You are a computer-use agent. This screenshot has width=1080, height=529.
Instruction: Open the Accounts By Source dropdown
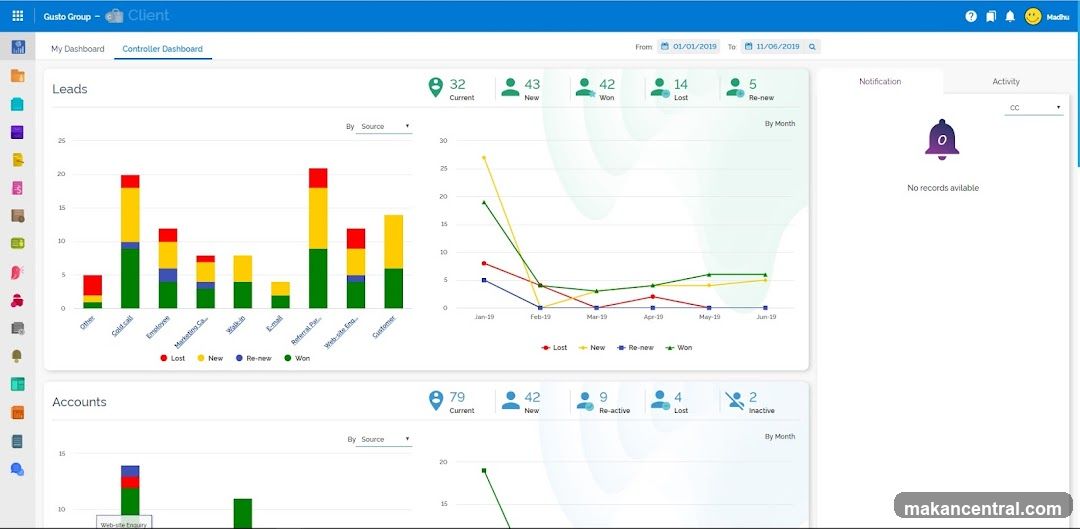tap(384, 439)
